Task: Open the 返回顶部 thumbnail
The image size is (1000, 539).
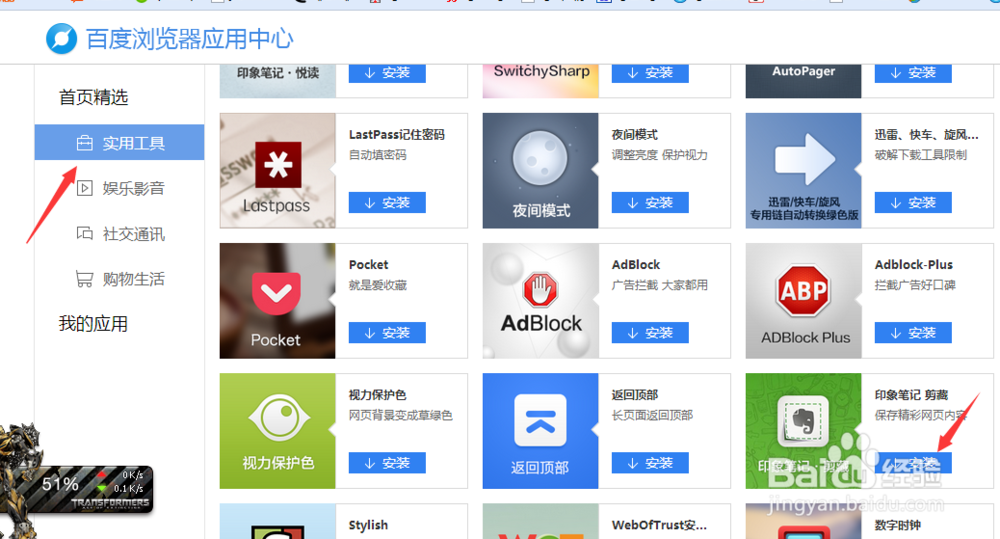Action: (x=540, y=431)
